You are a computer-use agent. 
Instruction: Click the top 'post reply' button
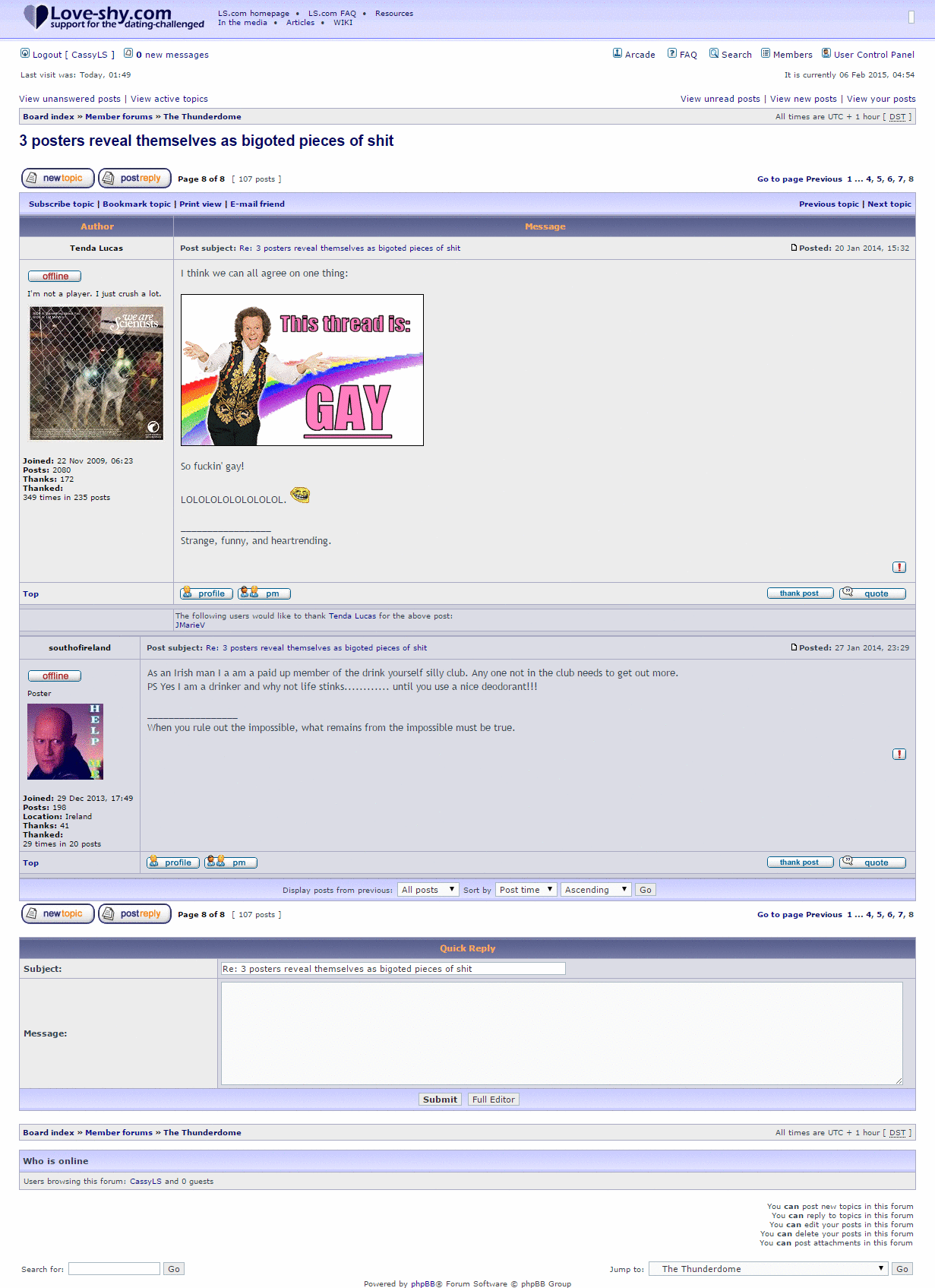pyautogui.click(x=134, y=178)
